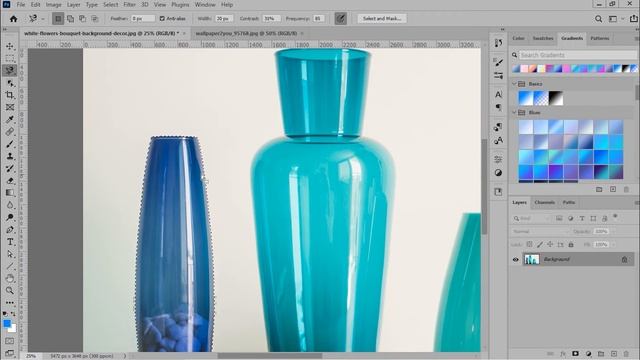Switch to wallpaper2you document tab
This screenshot has width=640, height=360.
tap(246, 33)
